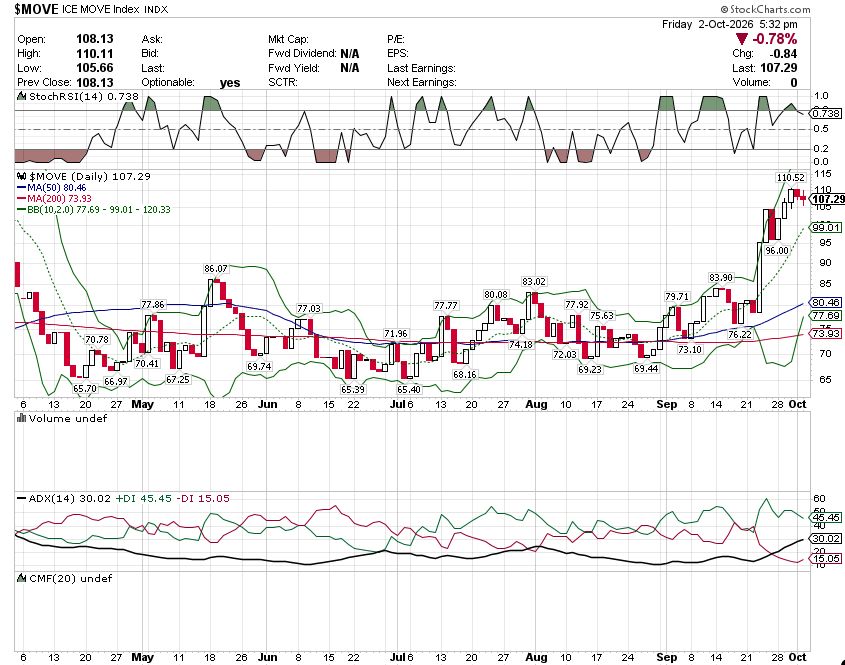
Task: Click the 15.05 -DI axis tag
Action: pyautogui.click(x=826, y=558)
